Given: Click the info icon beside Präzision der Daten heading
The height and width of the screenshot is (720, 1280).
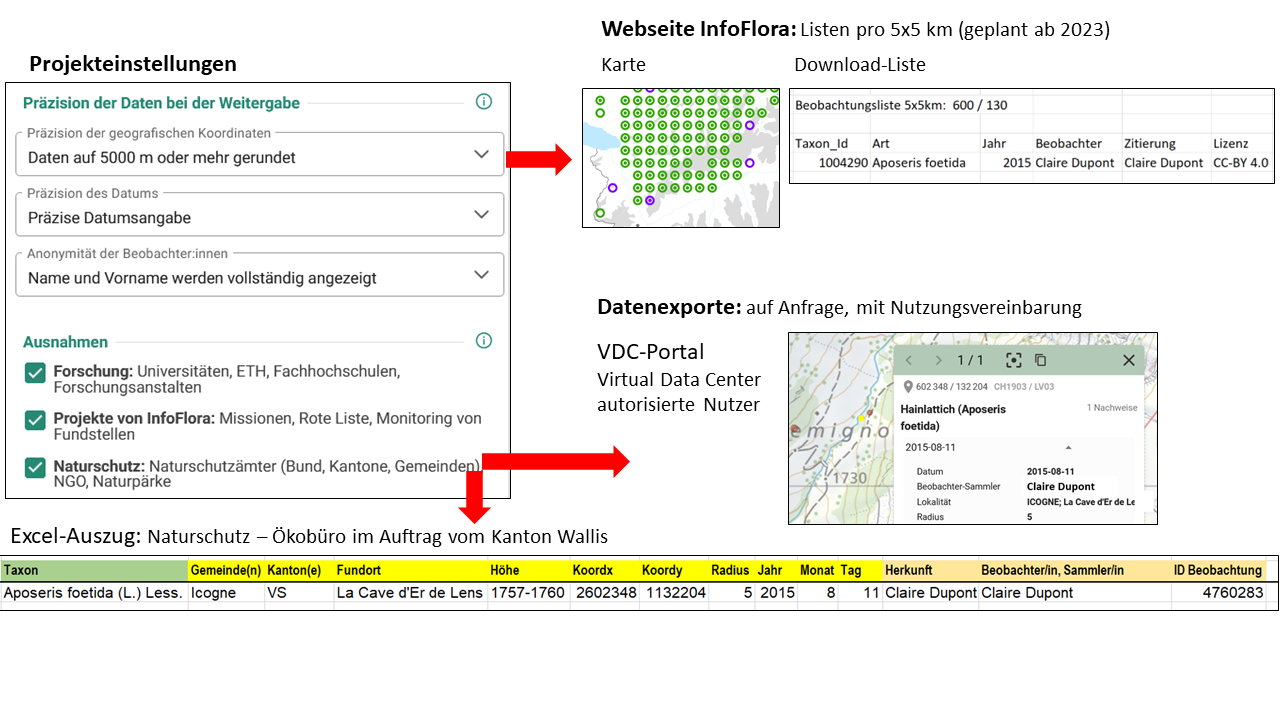Looking at the screenshot, I should coord(484,101).
